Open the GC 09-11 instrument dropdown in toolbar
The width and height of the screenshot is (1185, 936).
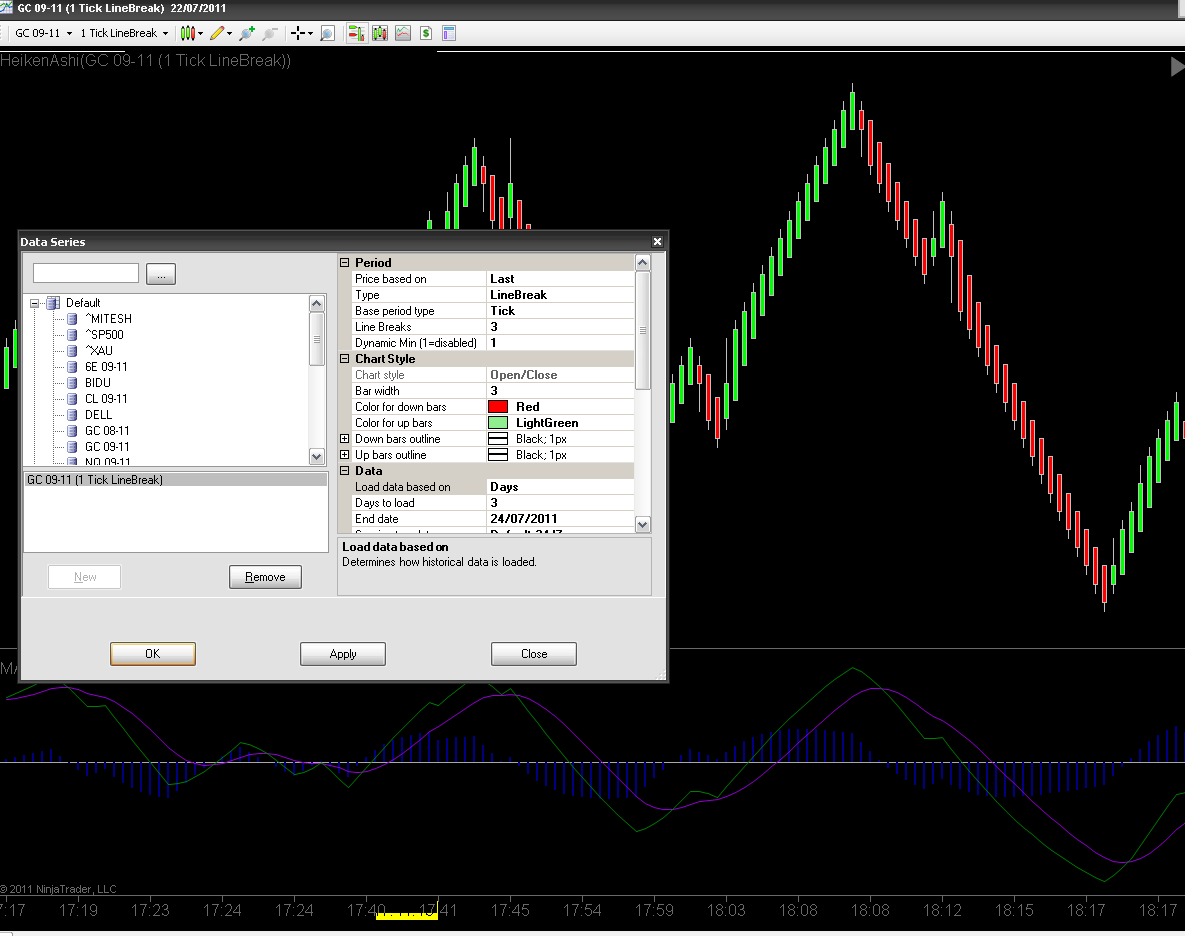coord(70,33)
